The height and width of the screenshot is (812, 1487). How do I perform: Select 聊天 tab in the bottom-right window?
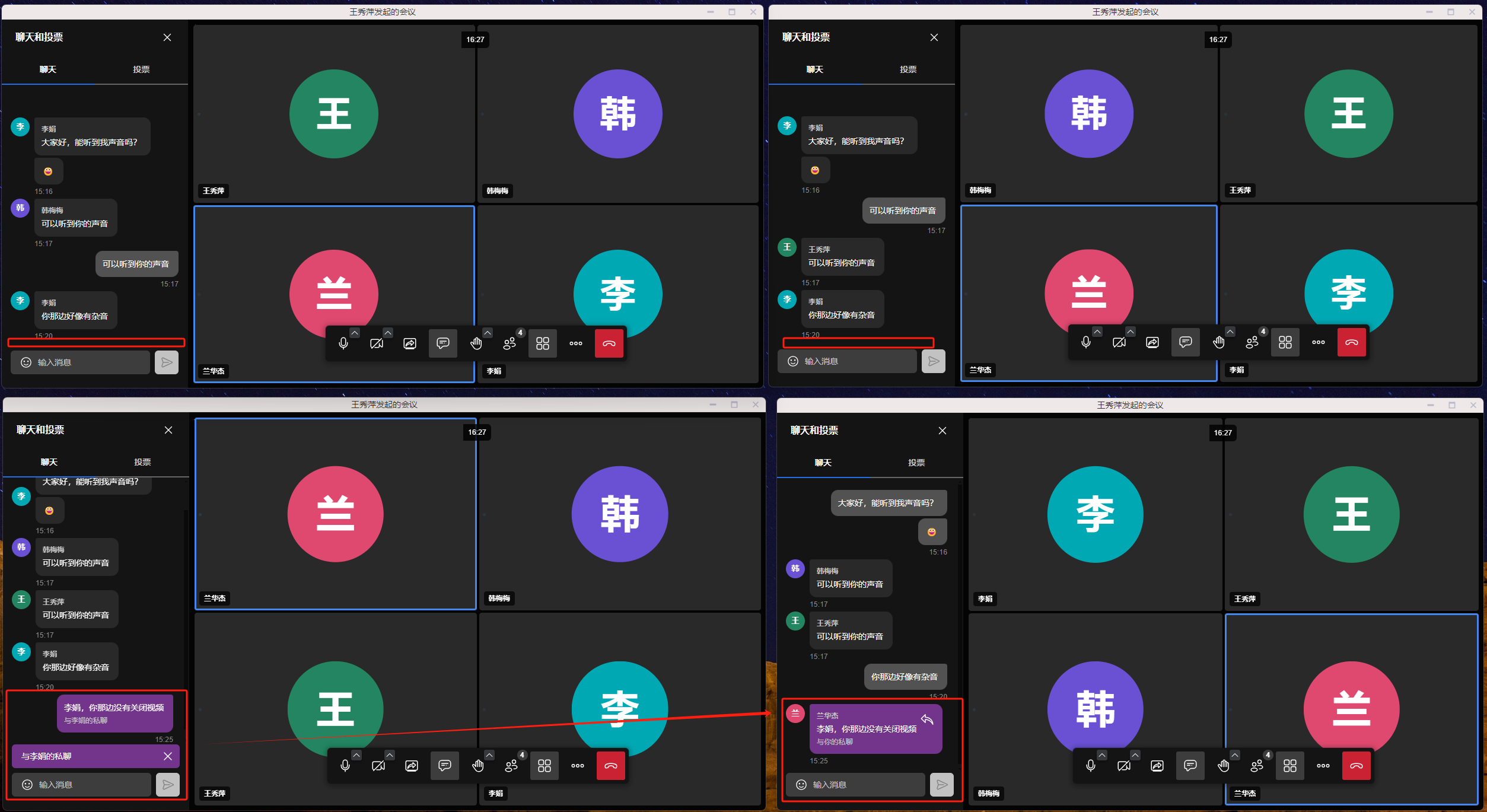pos(823,463)
